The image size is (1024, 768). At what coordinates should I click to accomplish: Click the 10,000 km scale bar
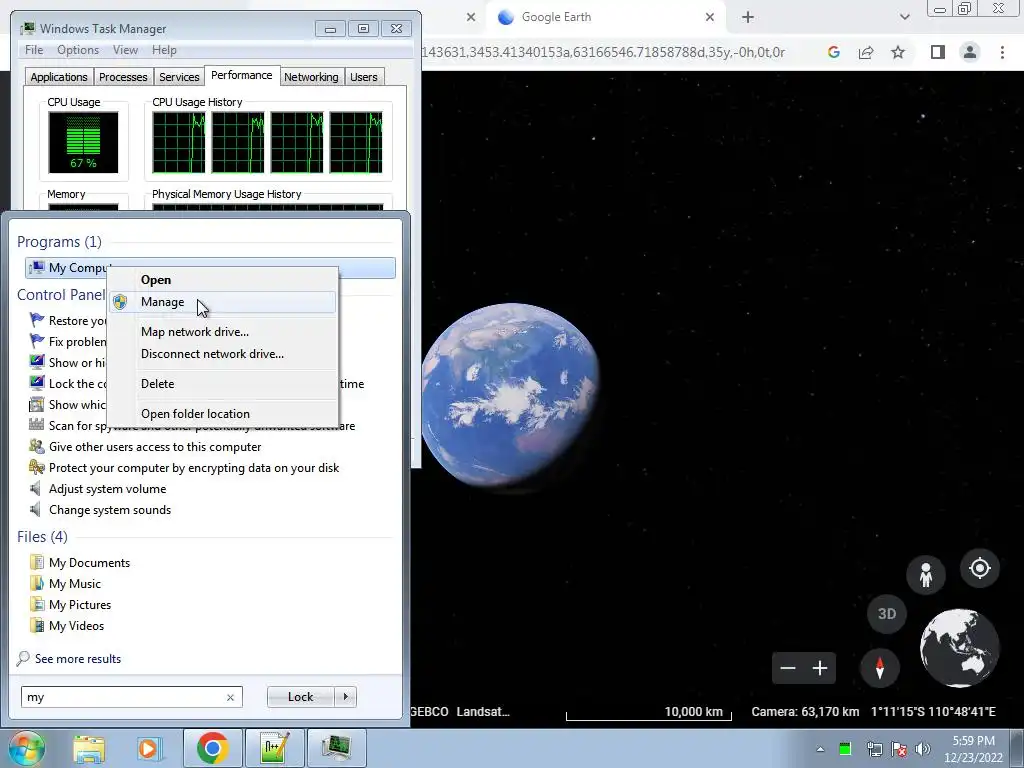[x=648, y=712]
